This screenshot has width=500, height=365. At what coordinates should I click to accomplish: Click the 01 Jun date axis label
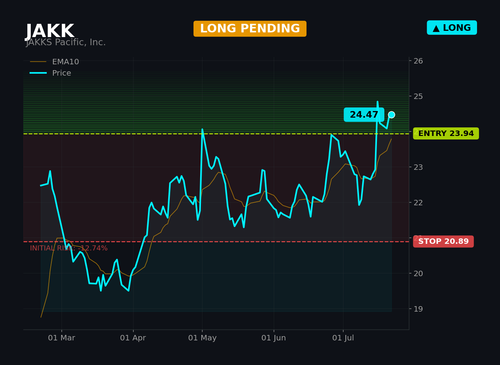[x=274, y=338]
